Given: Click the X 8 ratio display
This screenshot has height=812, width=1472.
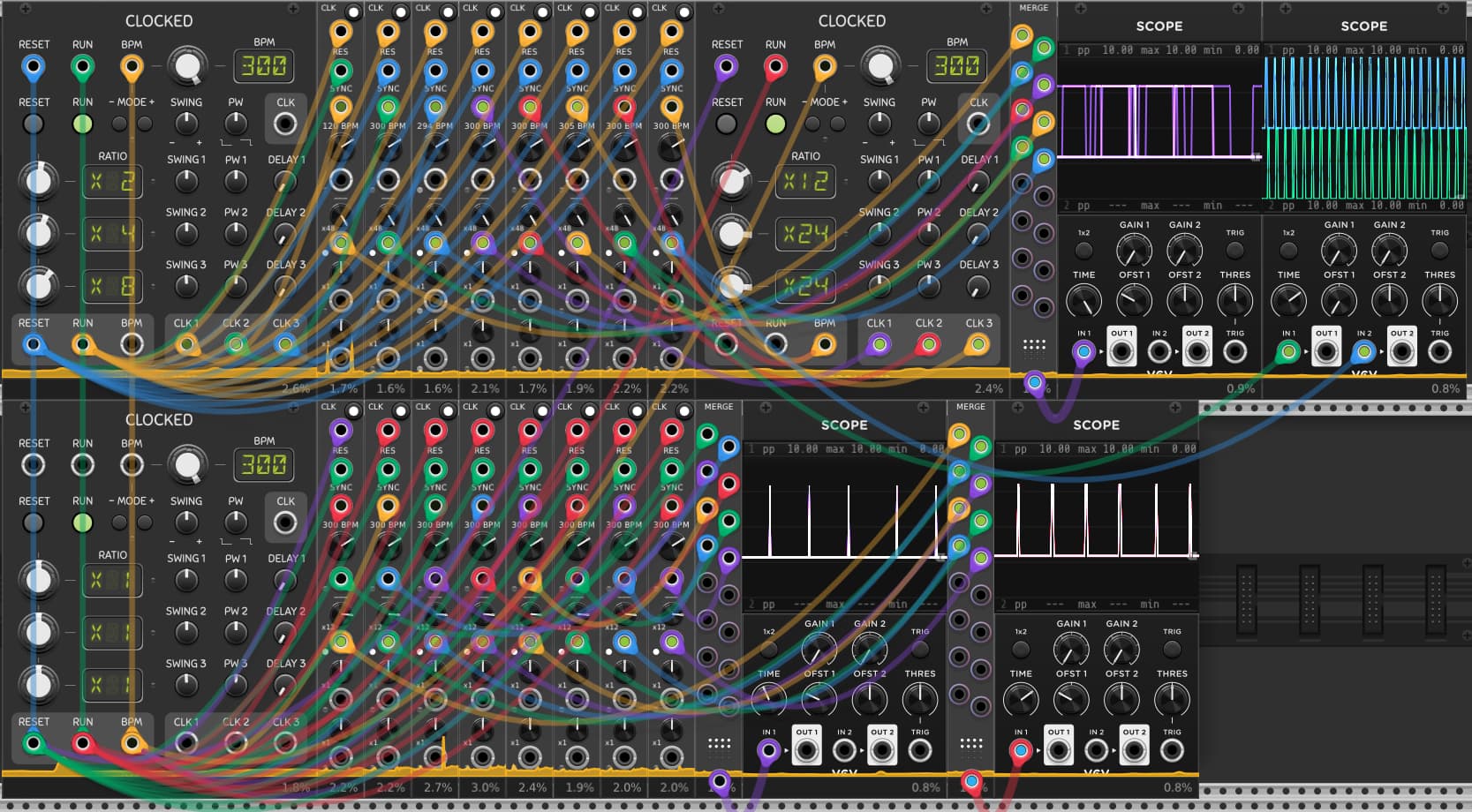Looking at the screenshot, I should tap(112, 286).
